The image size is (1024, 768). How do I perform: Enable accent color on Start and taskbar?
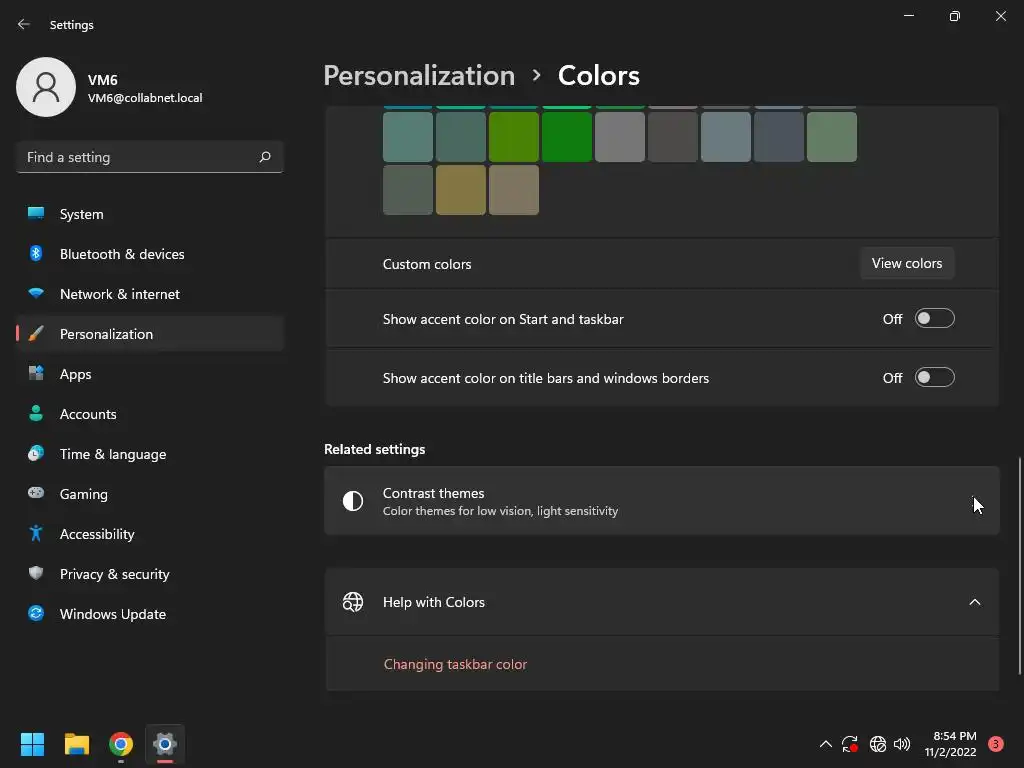point(934,319)
